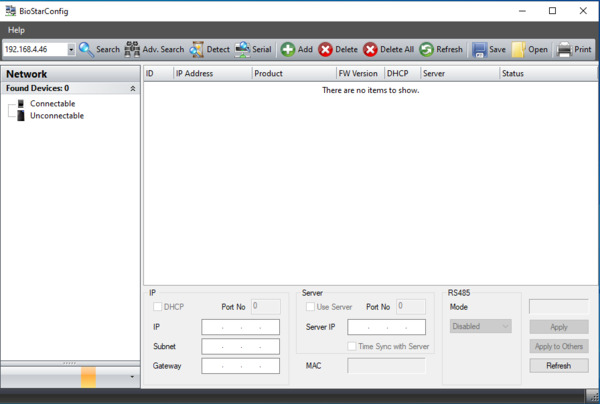600x404 pixels.
Task: Run the Detect tool
Action: [197, 50]
